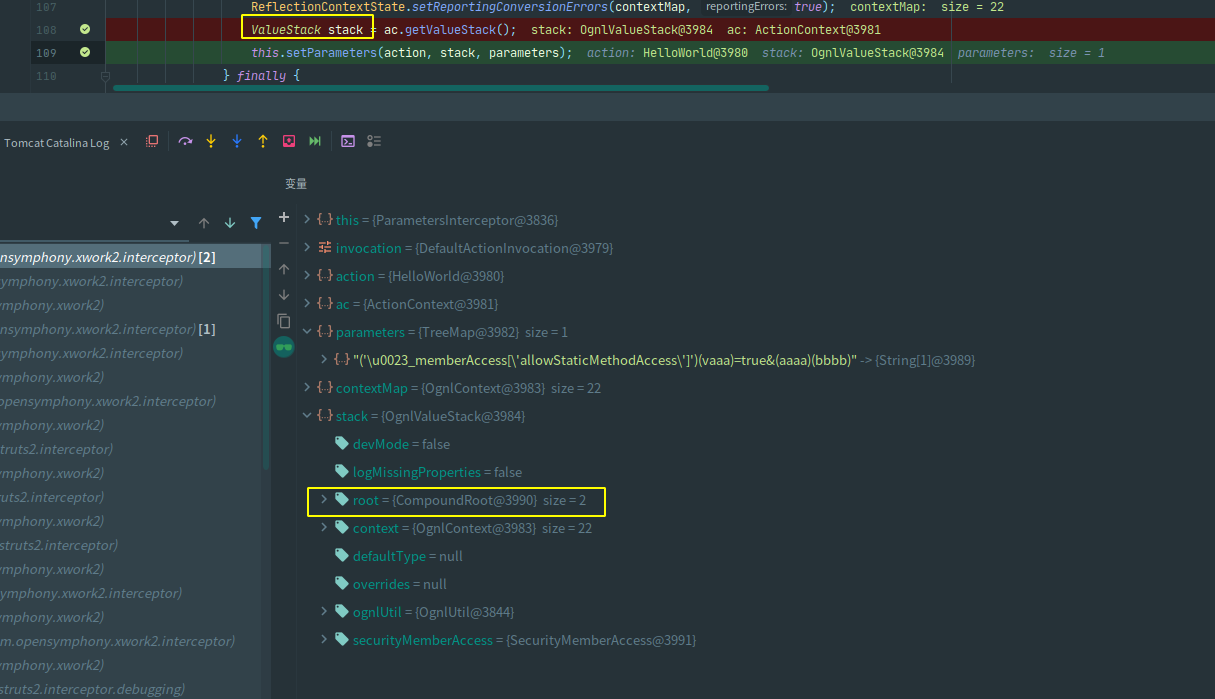Click the pink Drop Frame icon
Screen dimensions: 1215x699
pyautogui.click(x=289, y=142)
